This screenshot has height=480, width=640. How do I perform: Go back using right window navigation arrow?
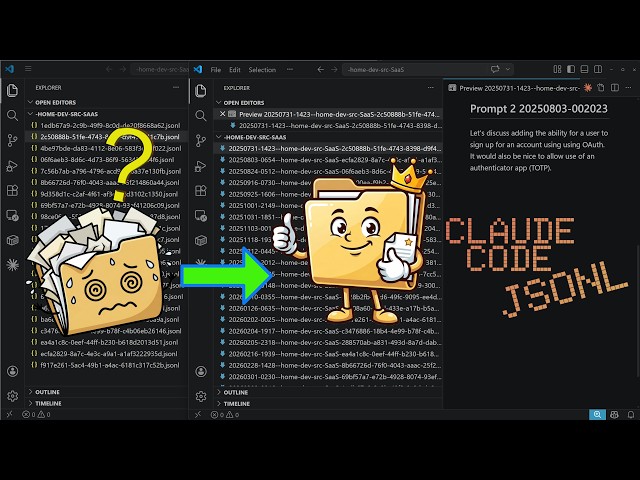(x=320, y=69)
